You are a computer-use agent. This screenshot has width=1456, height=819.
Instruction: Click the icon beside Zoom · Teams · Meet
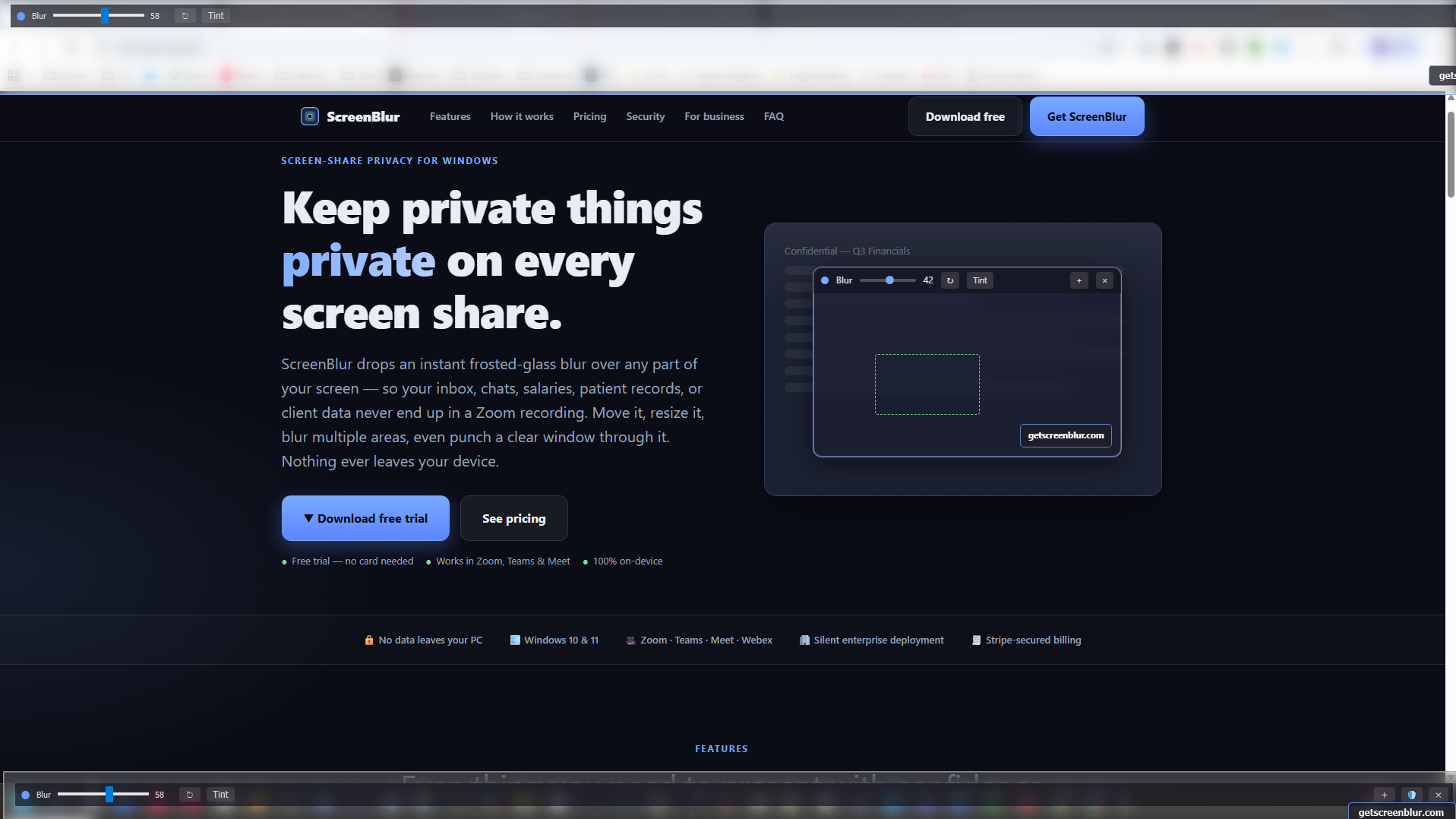(630, 640)
